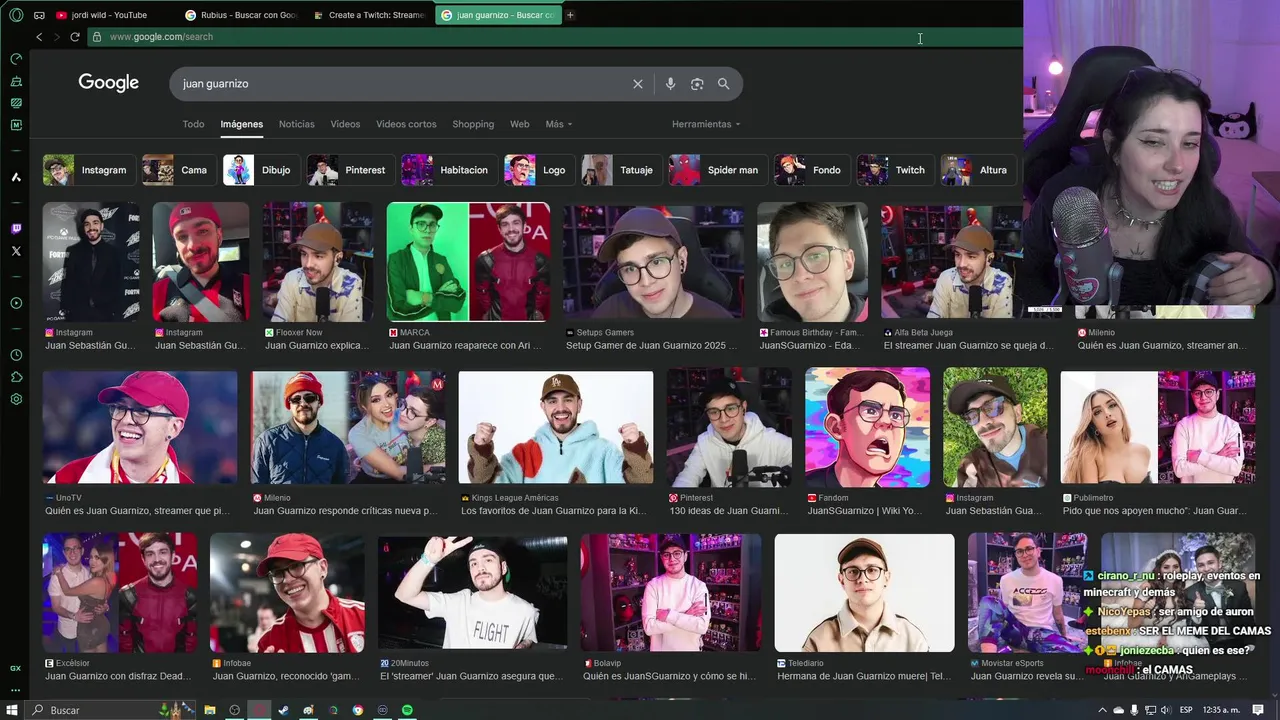Open Fandom 'JuanSGuarnizo | Wiki' image
The width and height of the screenshot is (1280, 720).
867,427
